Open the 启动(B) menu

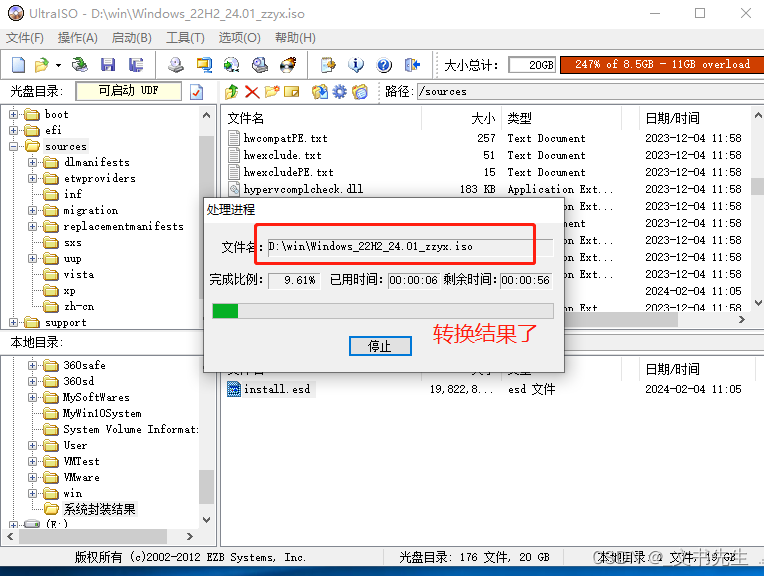click(x=132, y=38)
